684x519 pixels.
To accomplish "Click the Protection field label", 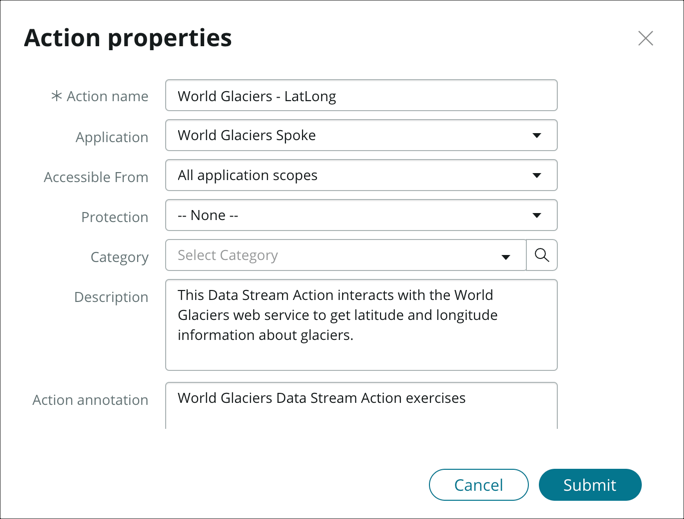I will click(115, 217).
